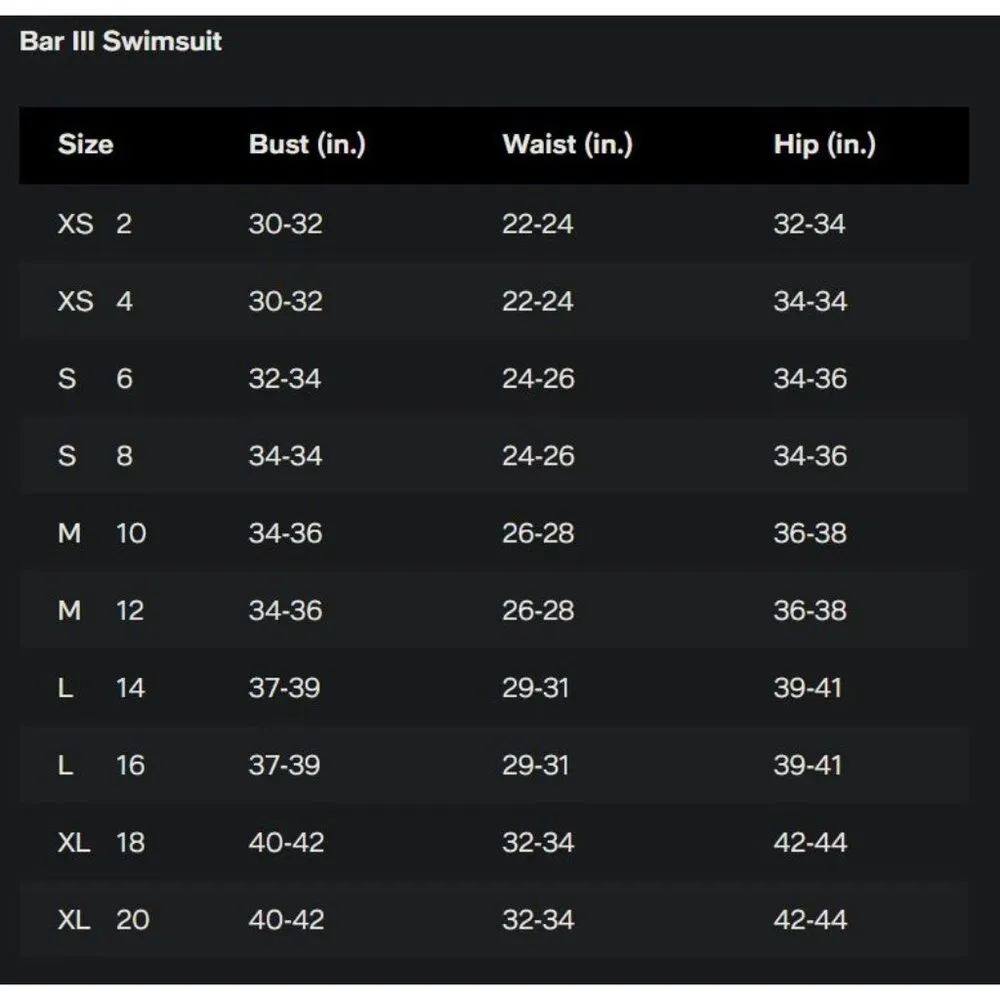Click the Waist (in.) column header

click(x=567, y=145)
